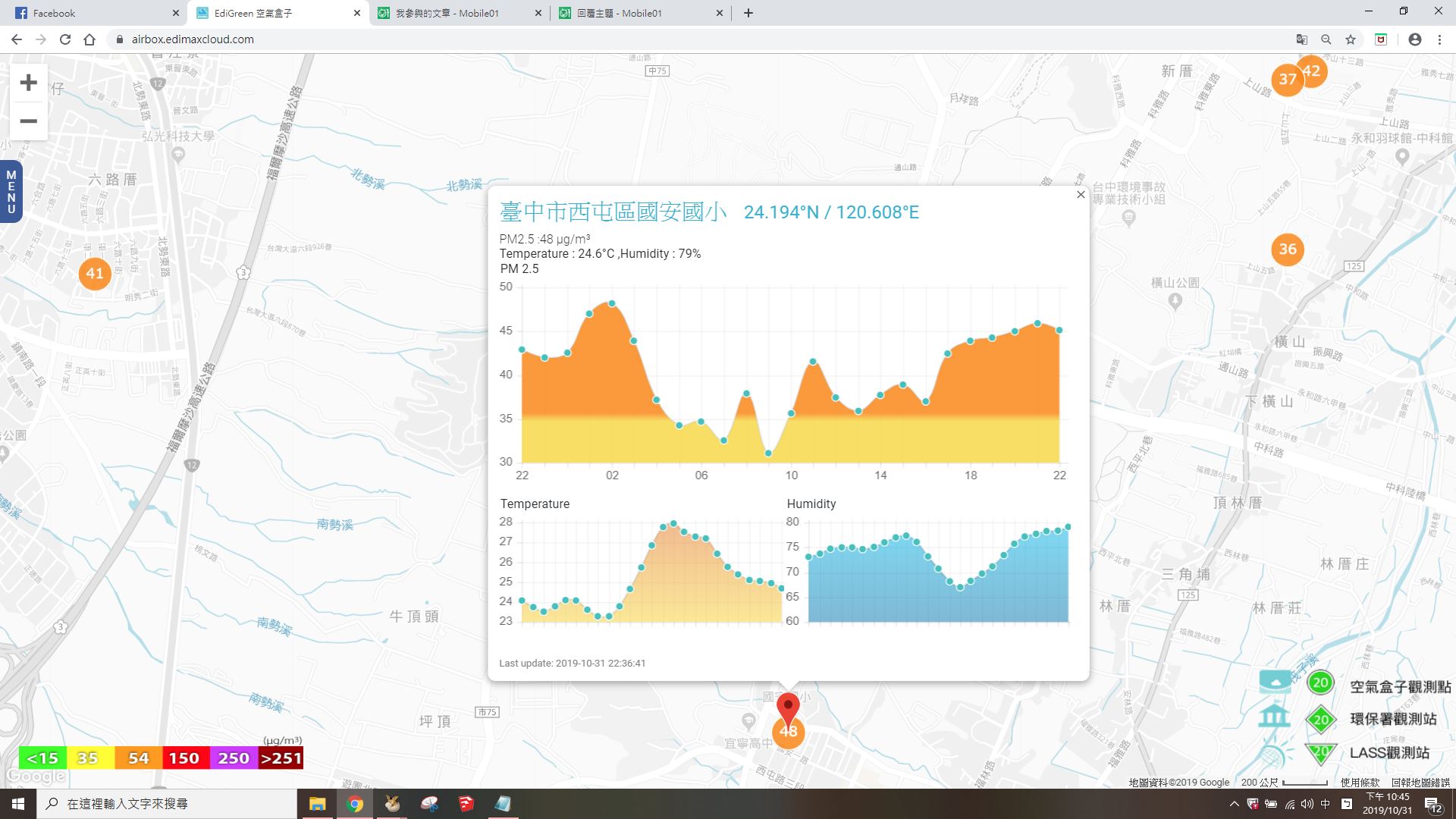Click the Humidity chart area
This screenshot has width=1456, height=819.
point(938,572)
